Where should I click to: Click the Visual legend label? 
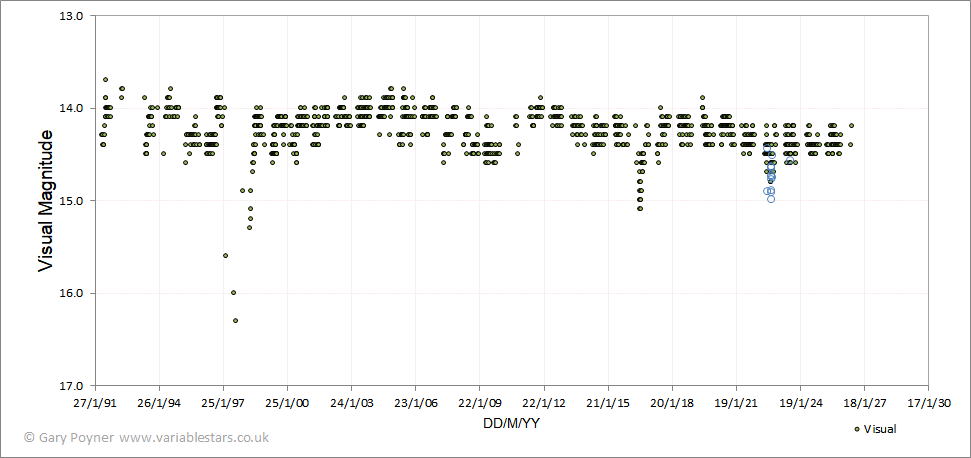click(x=880, y=429)
